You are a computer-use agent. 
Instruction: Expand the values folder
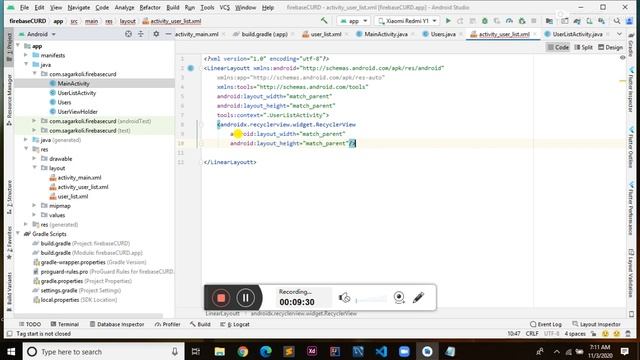[x=34, y=215]
